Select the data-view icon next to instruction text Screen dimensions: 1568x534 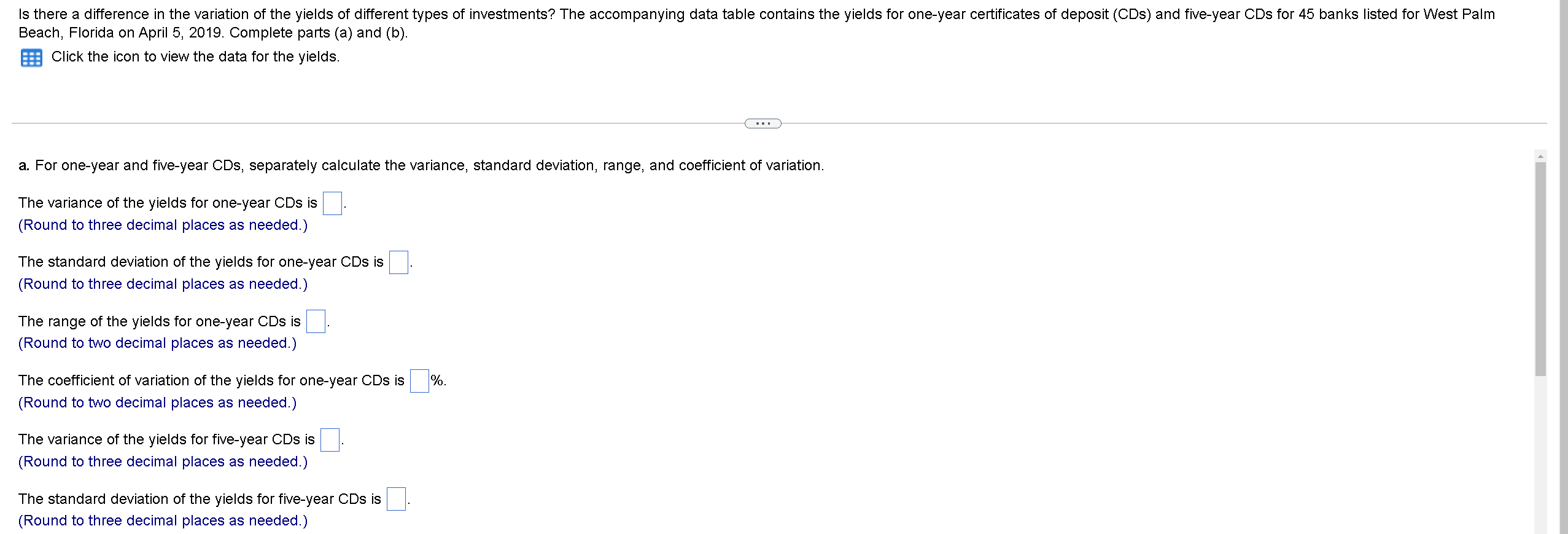pos(31,57)
